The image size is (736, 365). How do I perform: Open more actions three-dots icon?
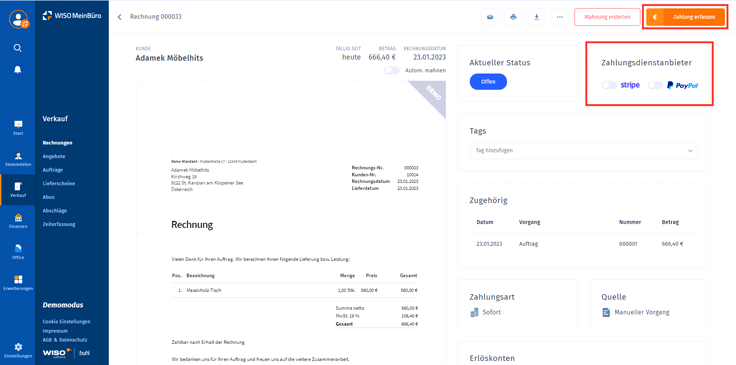(560, 17)
